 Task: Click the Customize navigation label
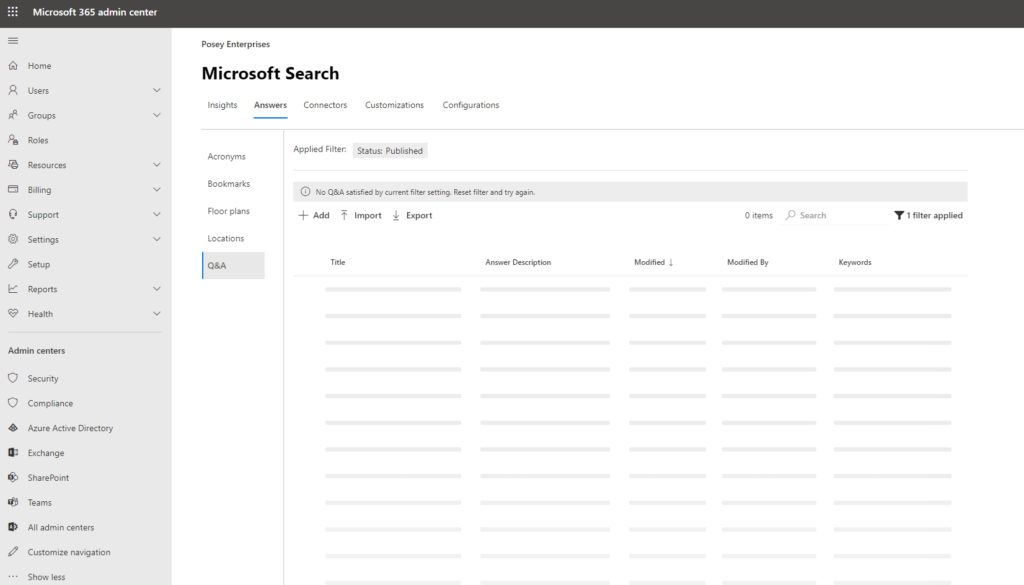69,552
